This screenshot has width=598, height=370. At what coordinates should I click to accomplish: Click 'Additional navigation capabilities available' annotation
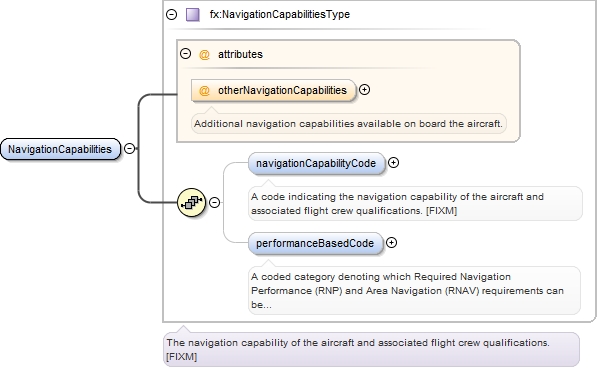(x=349, y=124)
